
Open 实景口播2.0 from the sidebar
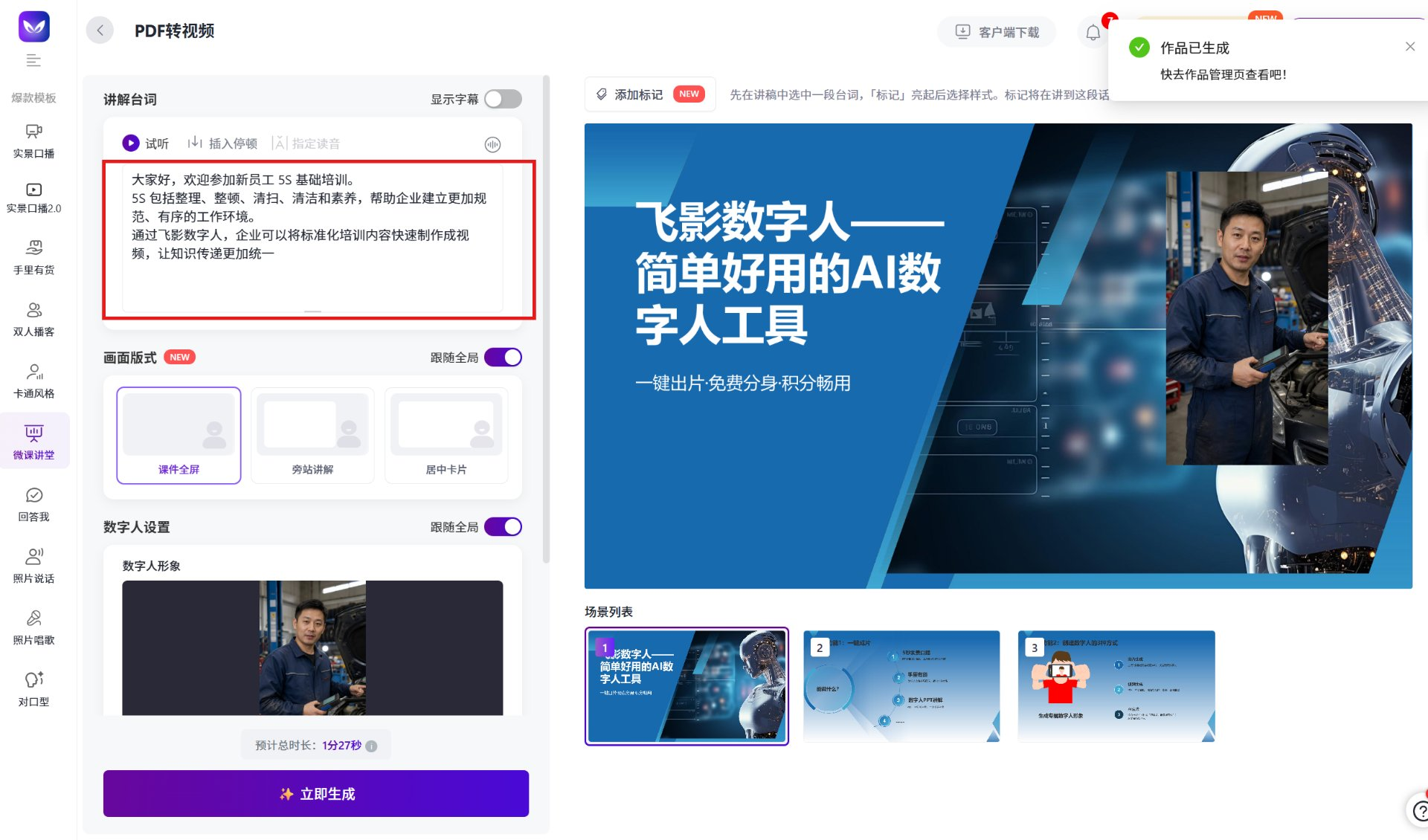tap(33, 198)
